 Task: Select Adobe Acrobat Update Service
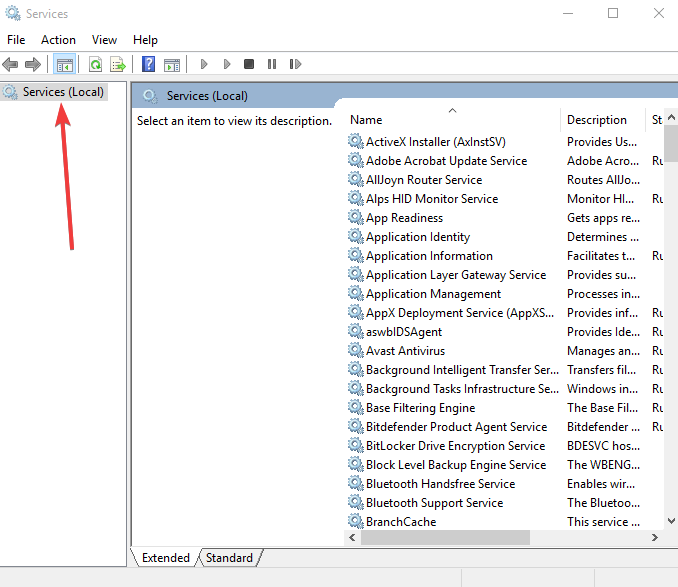[x=446, y=161]
